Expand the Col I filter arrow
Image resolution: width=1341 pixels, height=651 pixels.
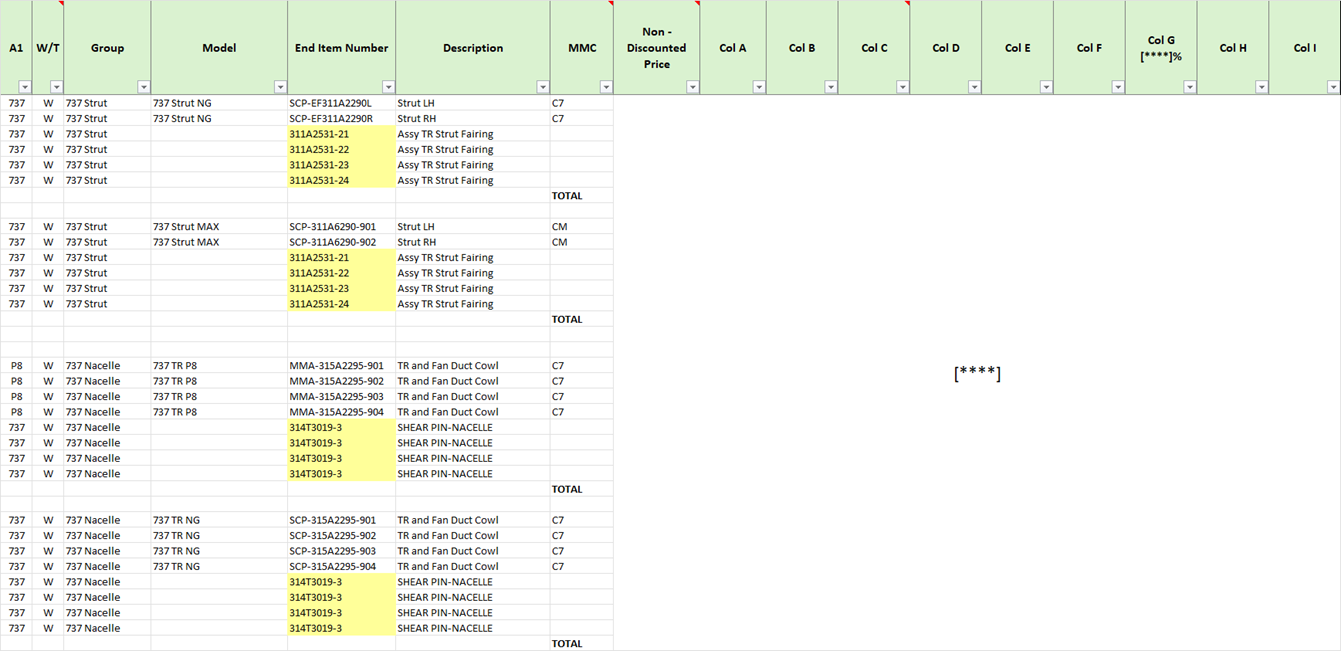(x=1332, y=87)
